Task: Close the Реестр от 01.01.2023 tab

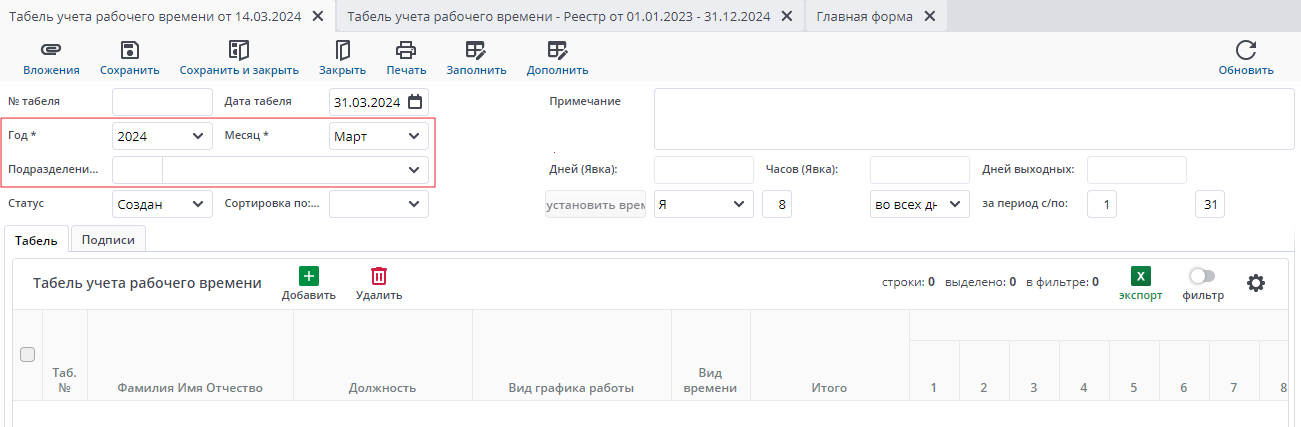Action: click(x=786, y=16)
